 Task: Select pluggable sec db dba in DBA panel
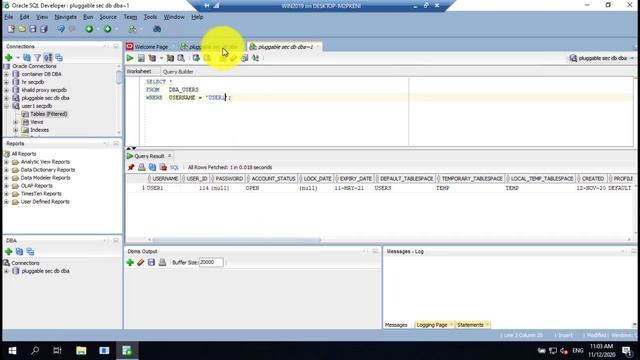(45, 271)
